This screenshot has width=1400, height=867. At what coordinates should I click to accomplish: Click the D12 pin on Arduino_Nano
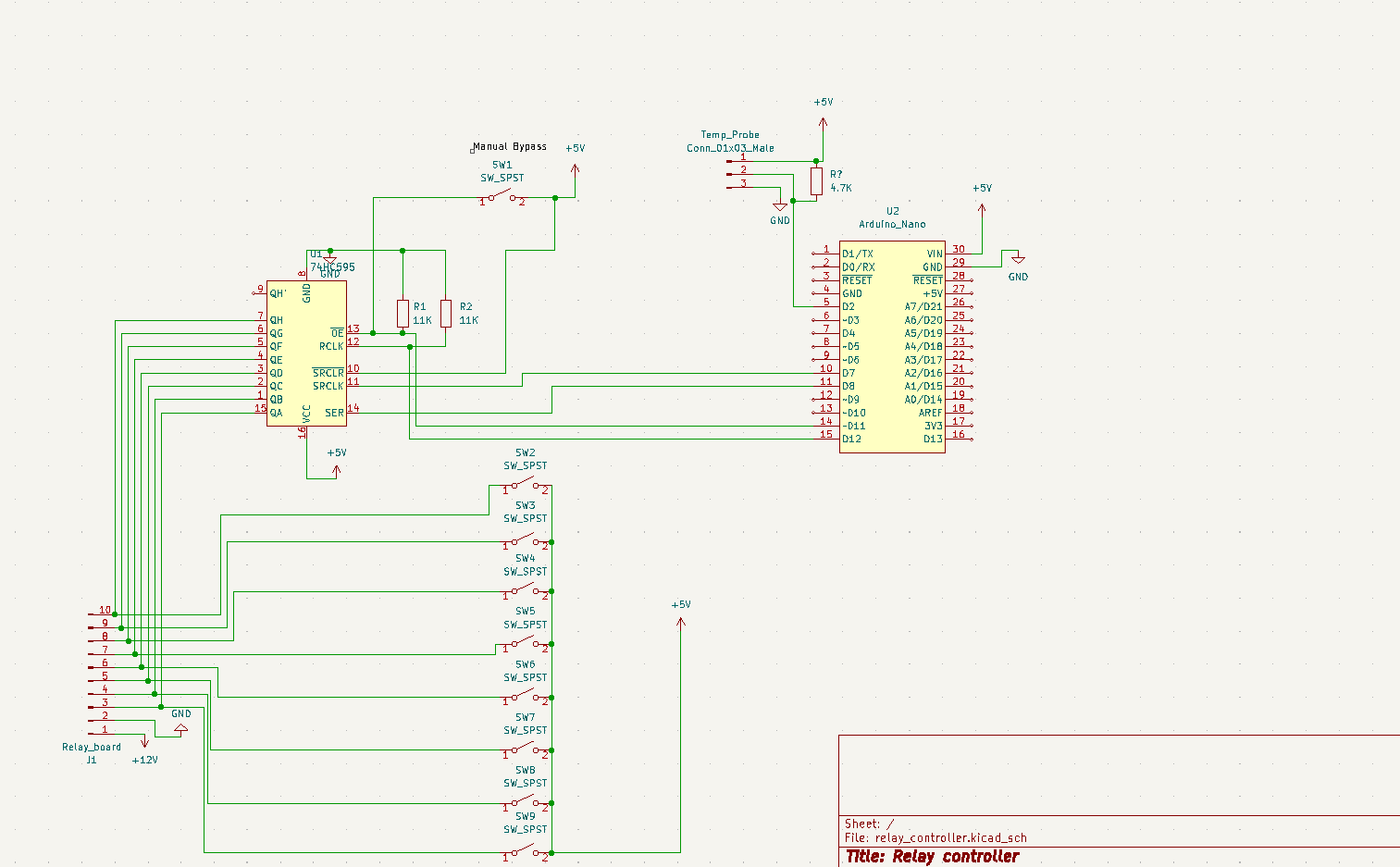[825, 439]
